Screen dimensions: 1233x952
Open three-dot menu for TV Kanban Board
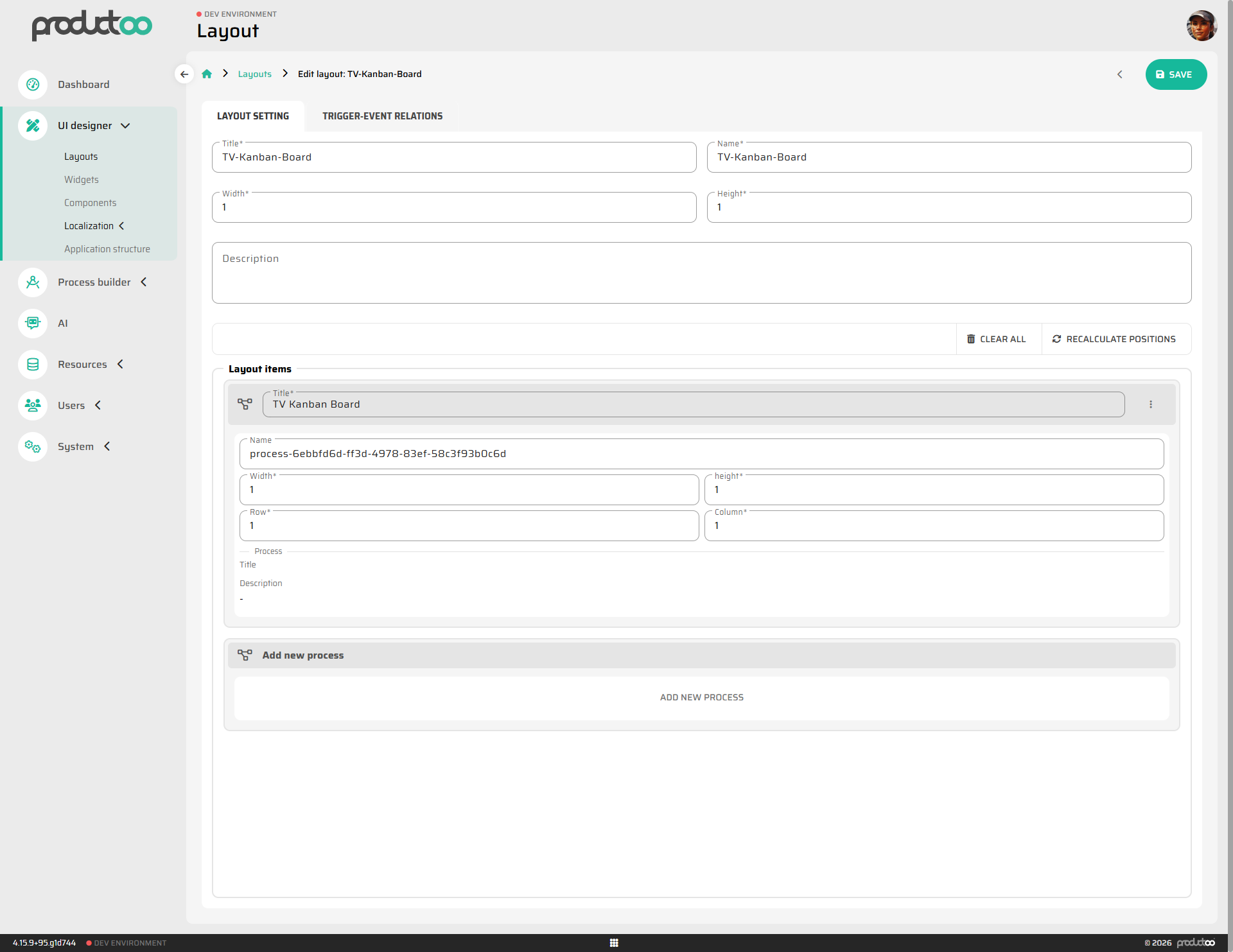1150,404
